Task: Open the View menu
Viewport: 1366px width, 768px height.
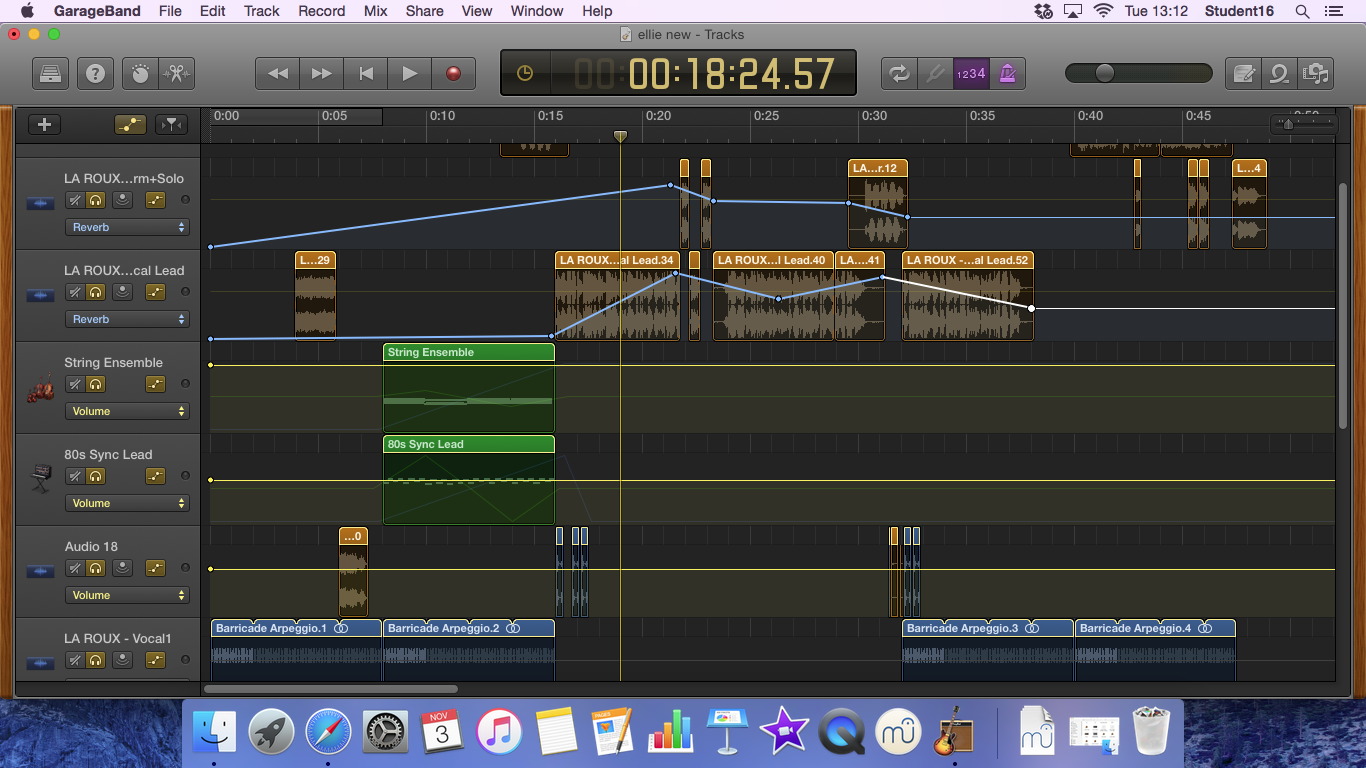Action: [x=477, y=11]
